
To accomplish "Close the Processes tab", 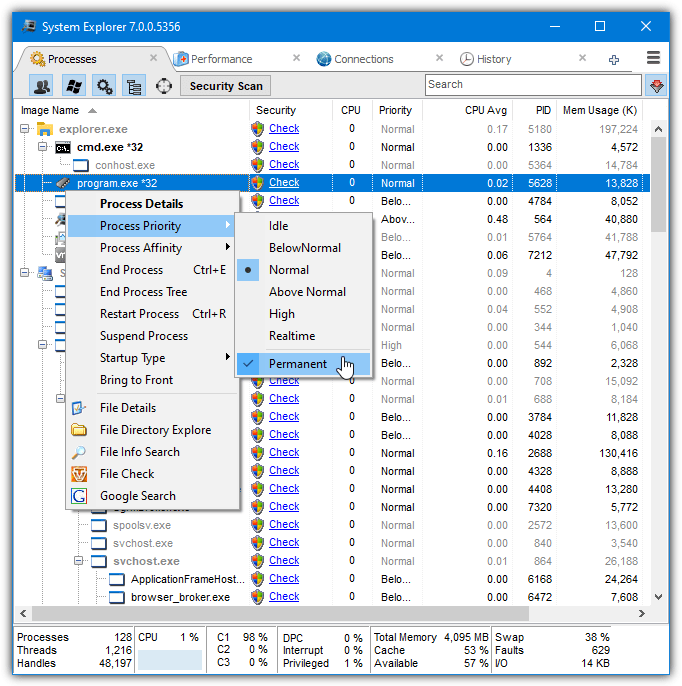I will (154, 58).
